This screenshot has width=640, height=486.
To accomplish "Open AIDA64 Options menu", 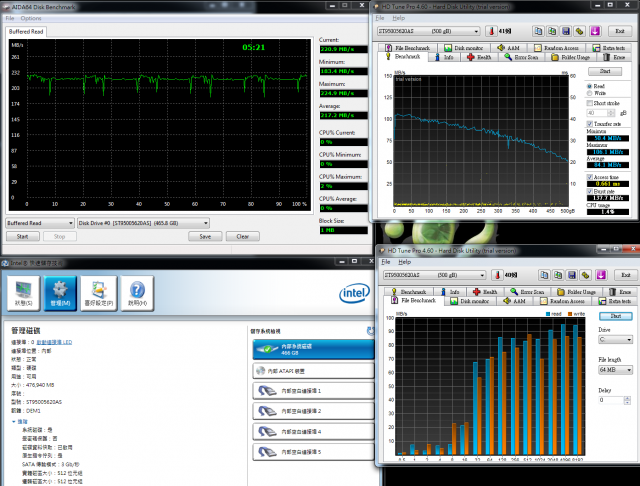I will pyautogui.click(x=31, y=18).
